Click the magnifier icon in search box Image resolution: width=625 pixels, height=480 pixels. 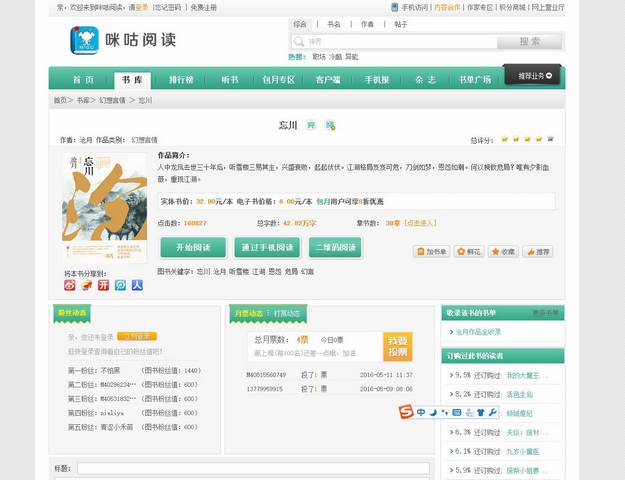click(298, 42)
